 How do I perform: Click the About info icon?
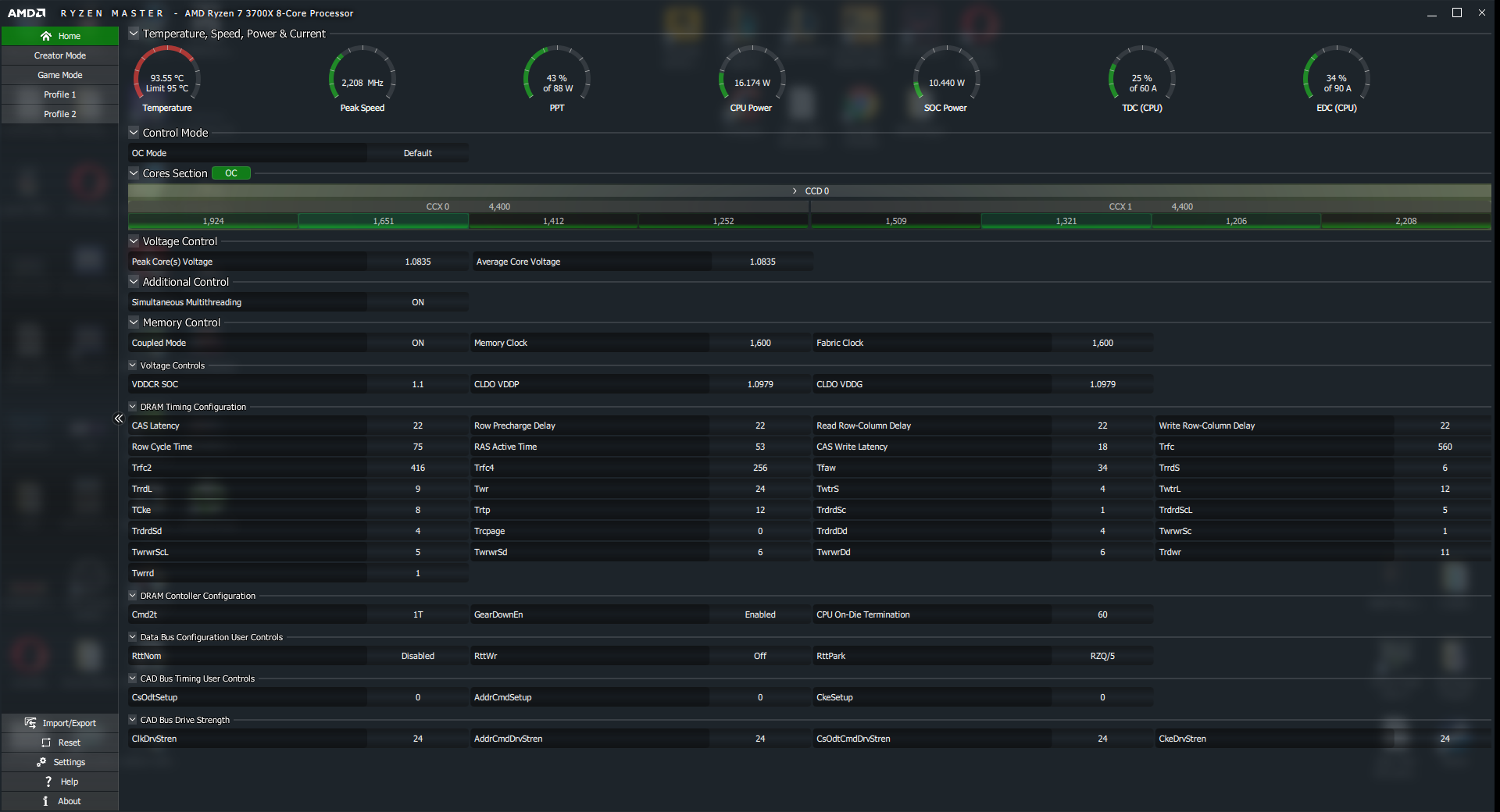click(x=45, y=801)
